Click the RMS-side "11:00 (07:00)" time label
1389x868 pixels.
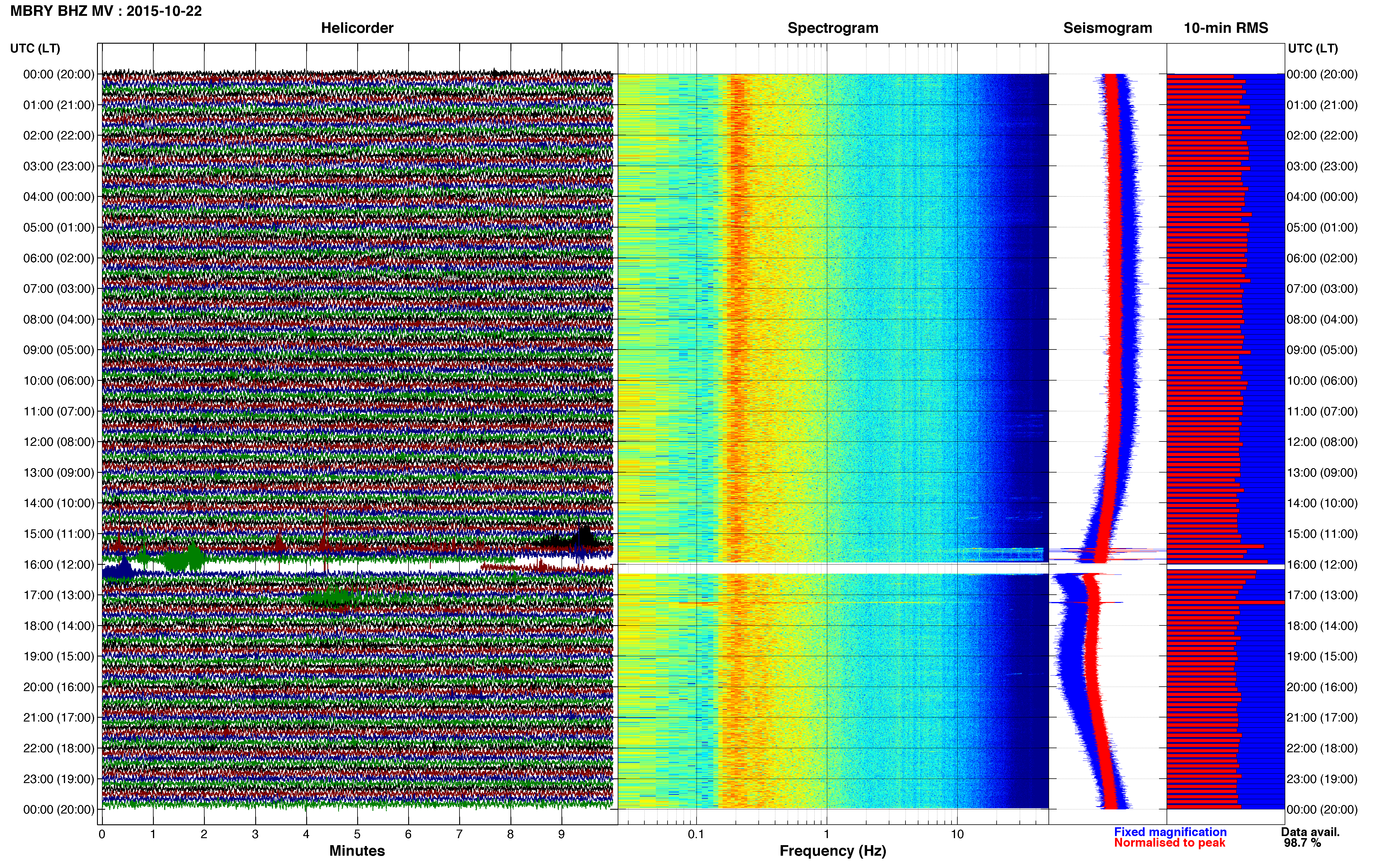[x=1322, y=412]
